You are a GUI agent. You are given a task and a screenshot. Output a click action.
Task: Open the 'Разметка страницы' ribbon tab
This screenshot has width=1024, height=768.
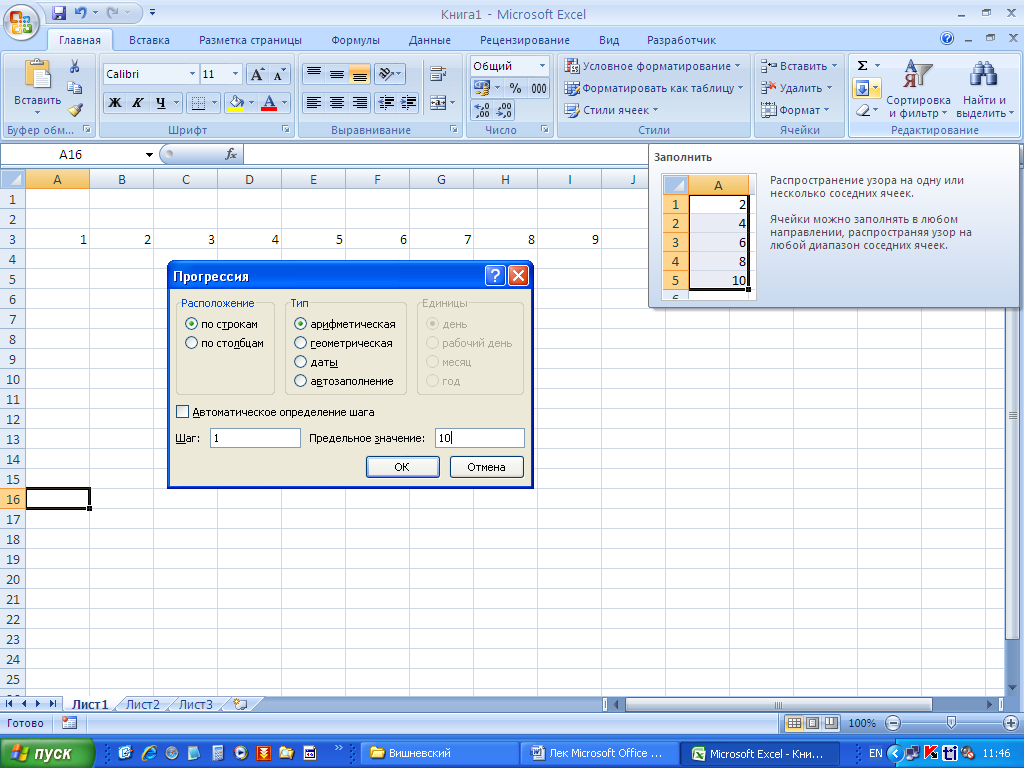[x=250, y=40]
